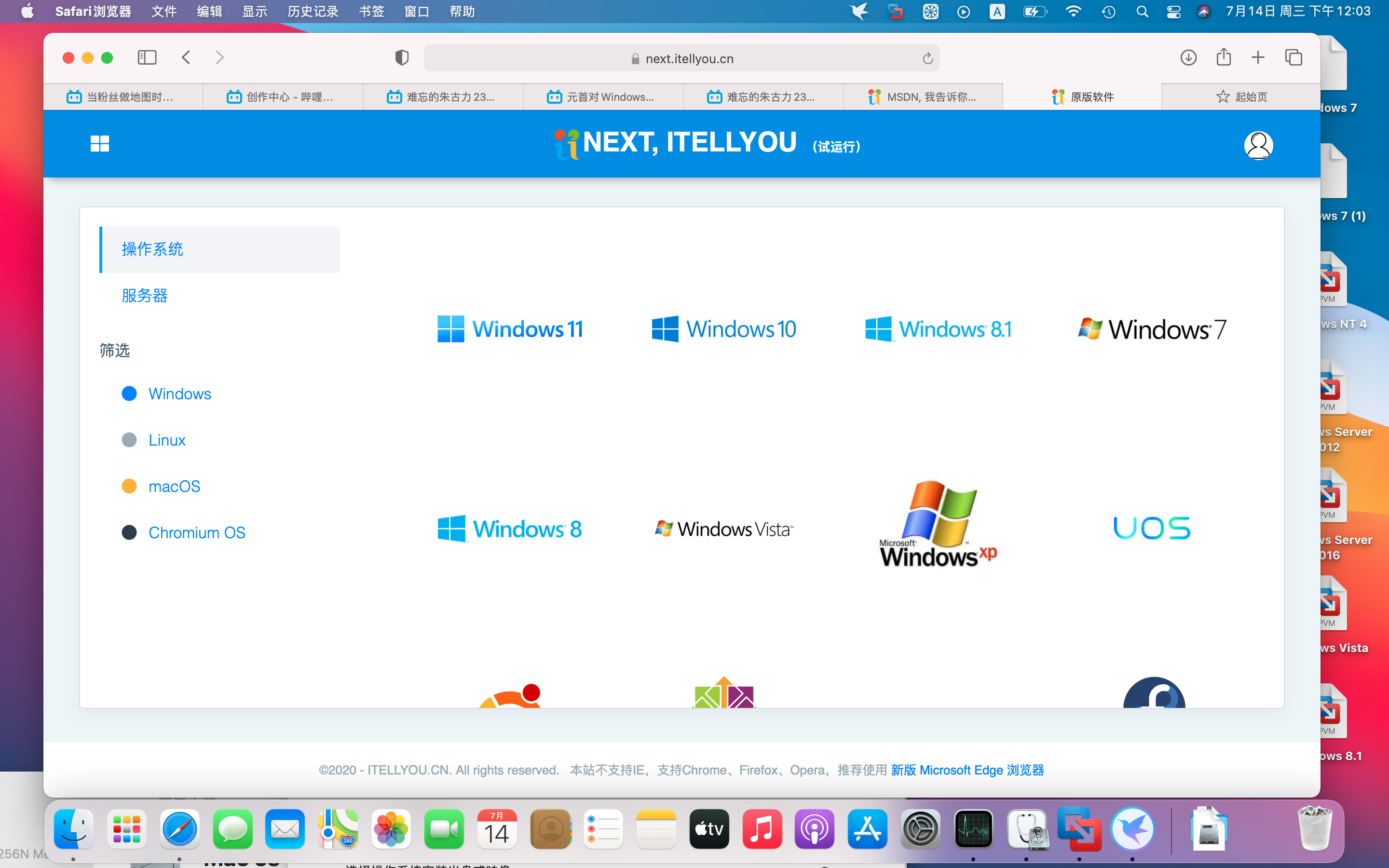The height and width of the screenshot is (868, 1389).
Task: Open Mail in Dock
Action: click(285, 829)
